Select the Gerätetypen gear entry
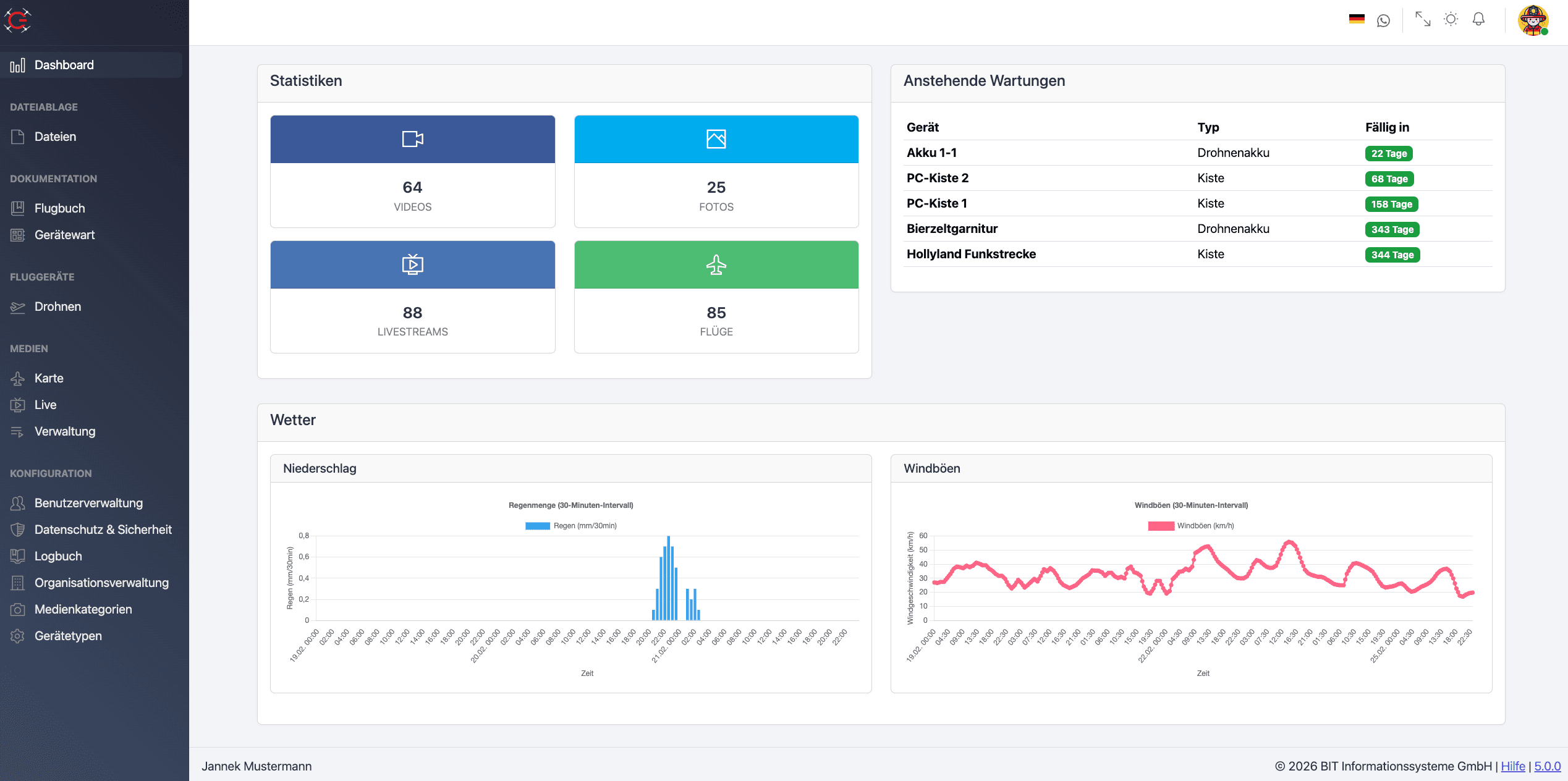Viewport: 1568px width, 781px height. pyautogui.click(x=68, y=636)
